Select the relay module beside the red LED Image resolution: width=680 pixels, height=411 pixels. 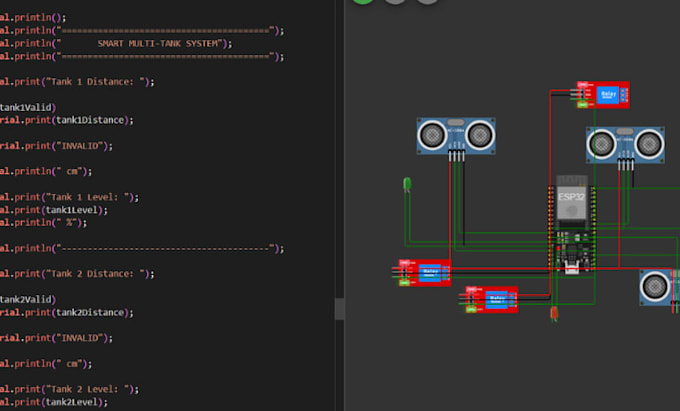click(491, 300)
